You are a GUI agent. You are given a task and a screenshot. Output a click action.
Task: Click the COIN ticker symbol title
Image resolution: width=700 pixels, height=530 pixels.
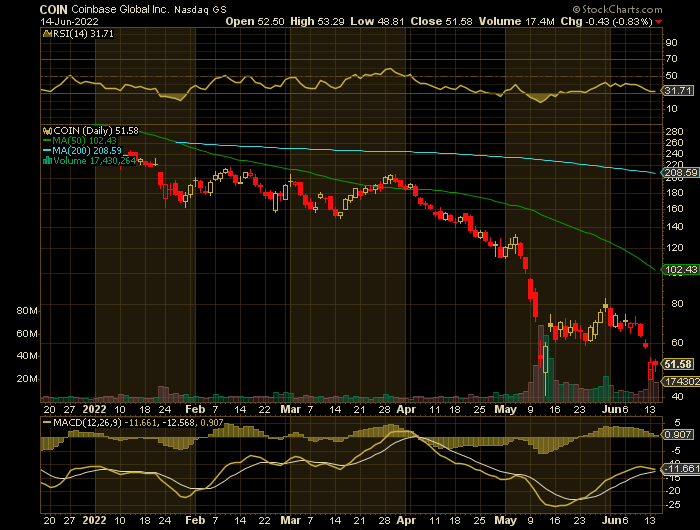[x=53, y=7]
